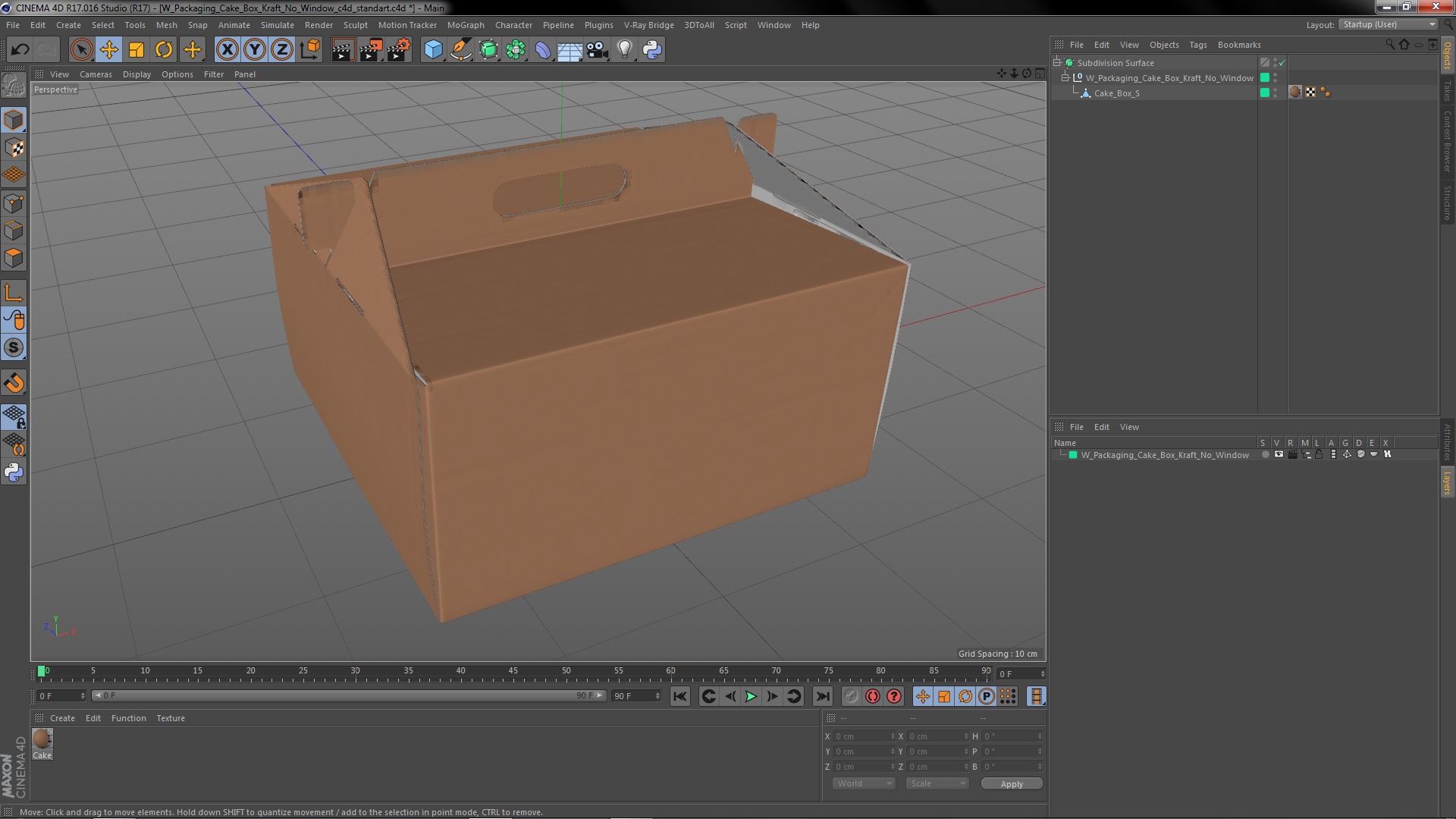1456x819 pixels.
Task: Open the Python script icon in toolbar
Action: (652, 50)
